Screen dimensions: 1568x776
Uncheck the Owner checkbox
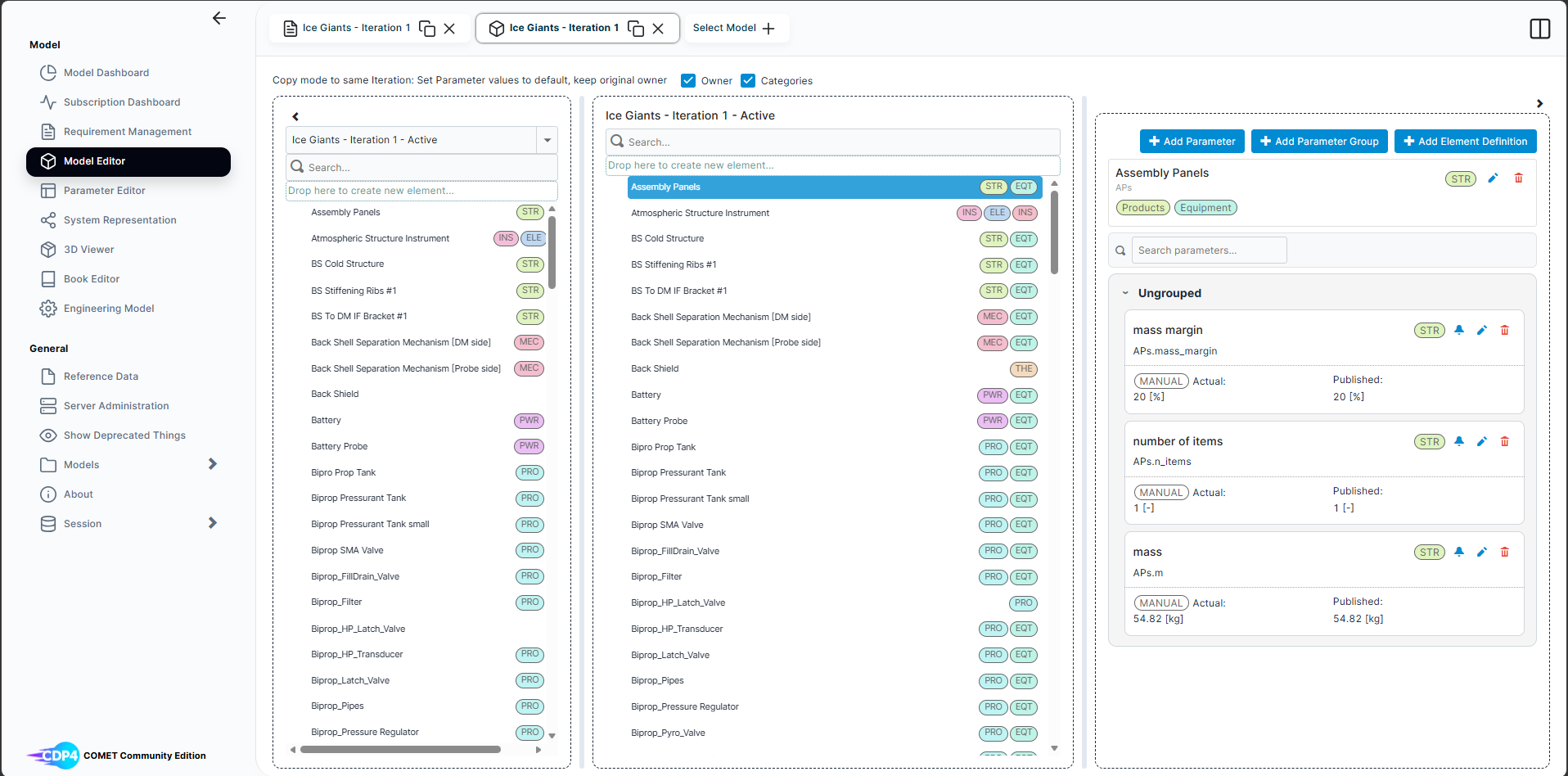[x=688, y=80]
